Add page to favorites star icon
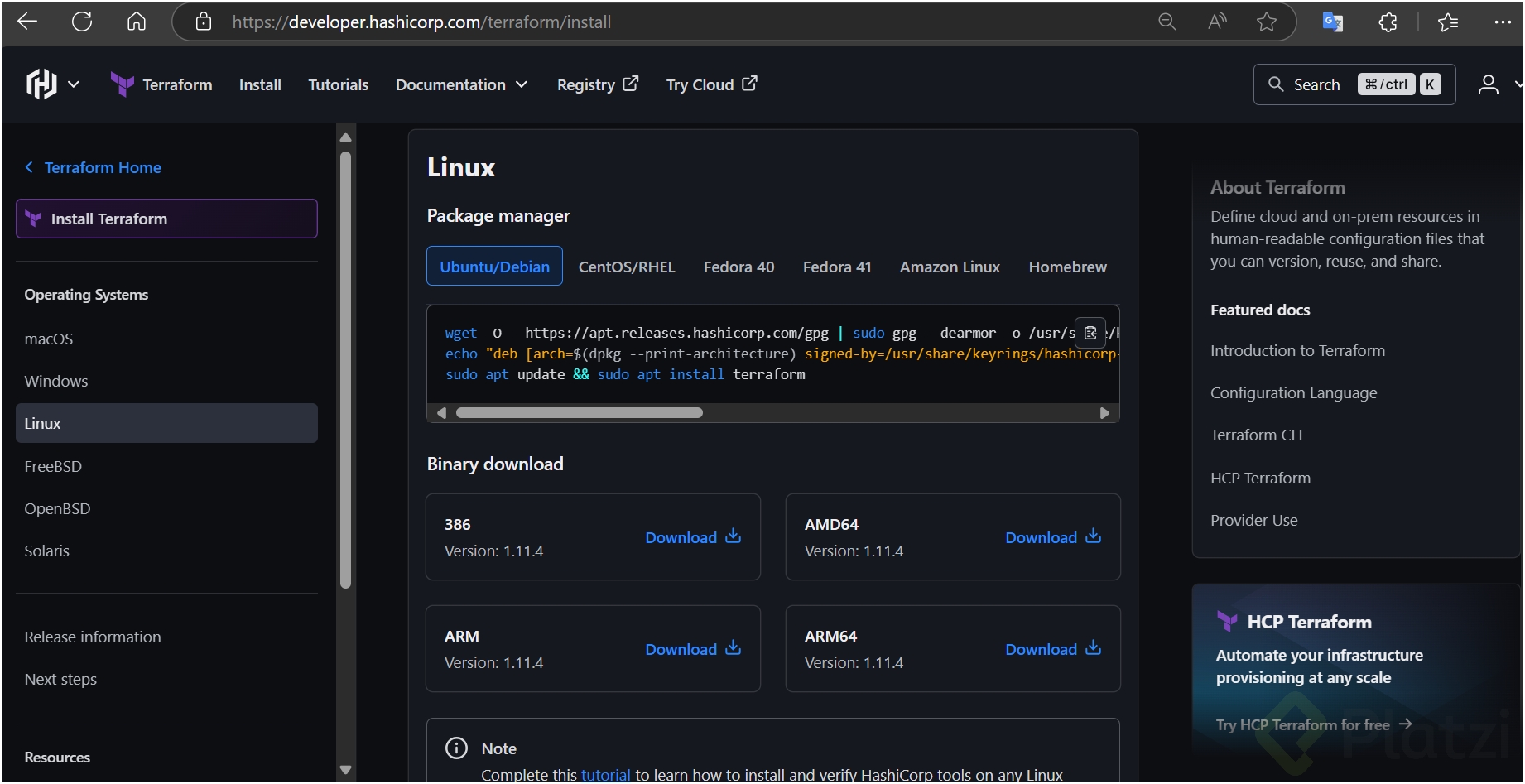The image size is (1525, 784). click(x=1266, y=22)
